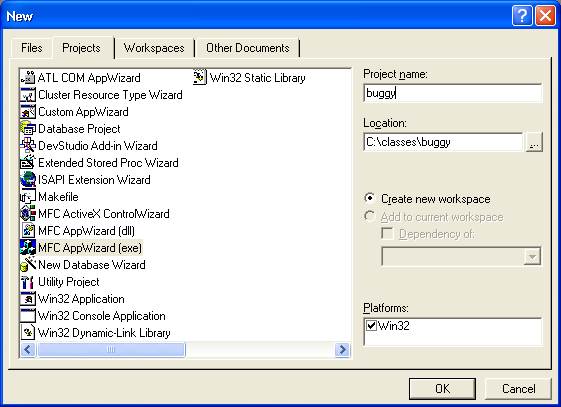Open the Workspaces tab
This screenshot has height=407, width=561.
[154, 48]
